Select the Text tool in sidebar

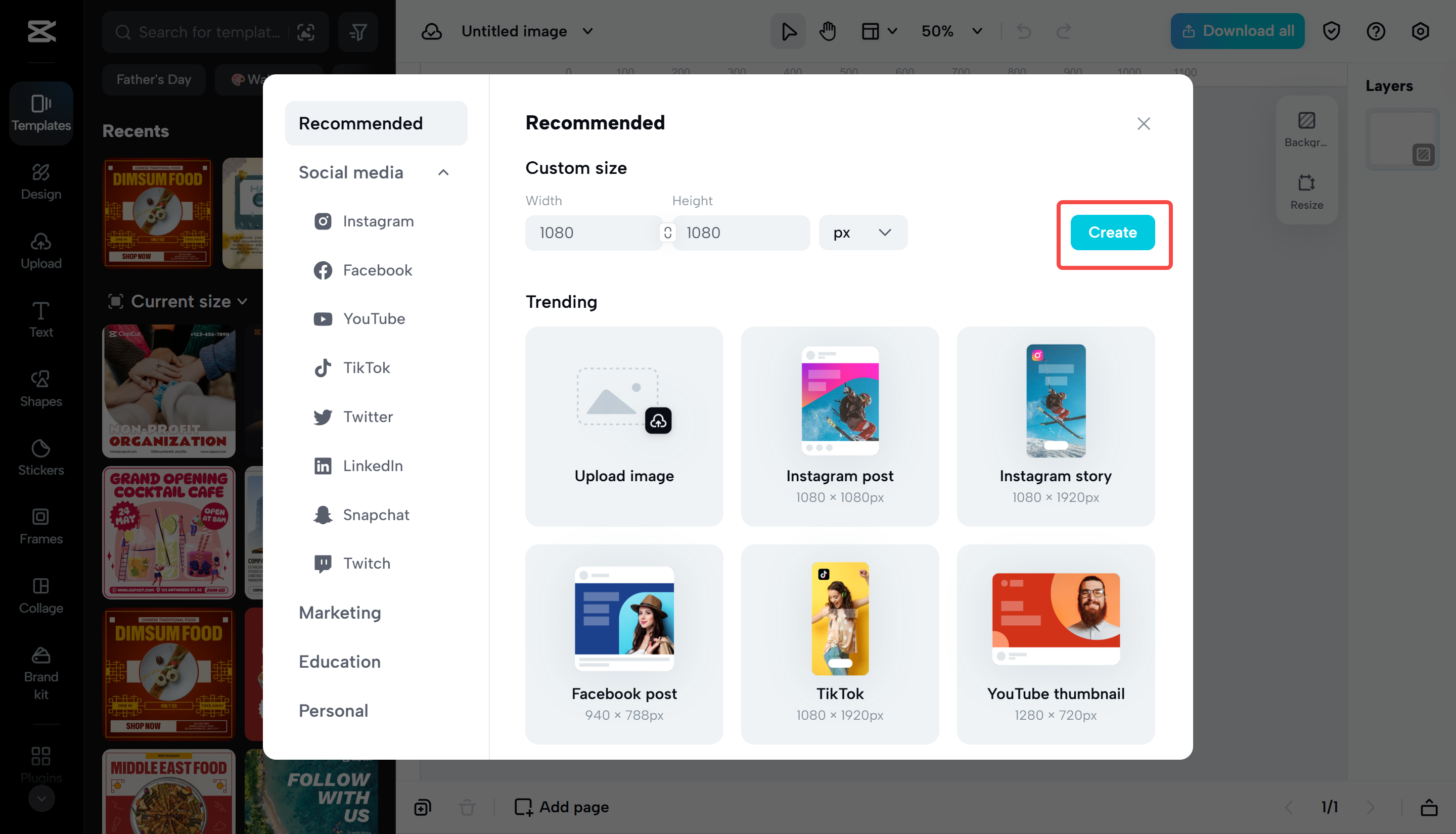point(40,319)
